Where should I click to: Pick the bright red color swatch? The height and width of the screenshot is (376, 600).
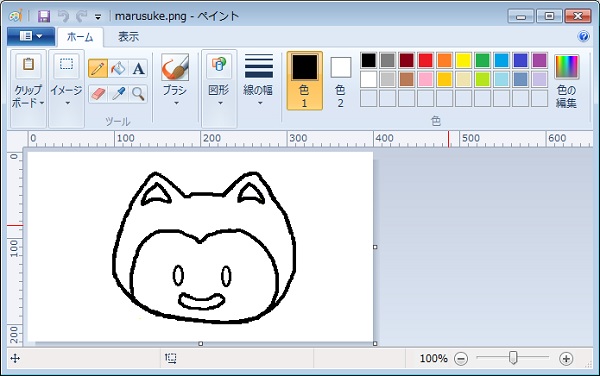pyautogui.click(x=426, y=60)
